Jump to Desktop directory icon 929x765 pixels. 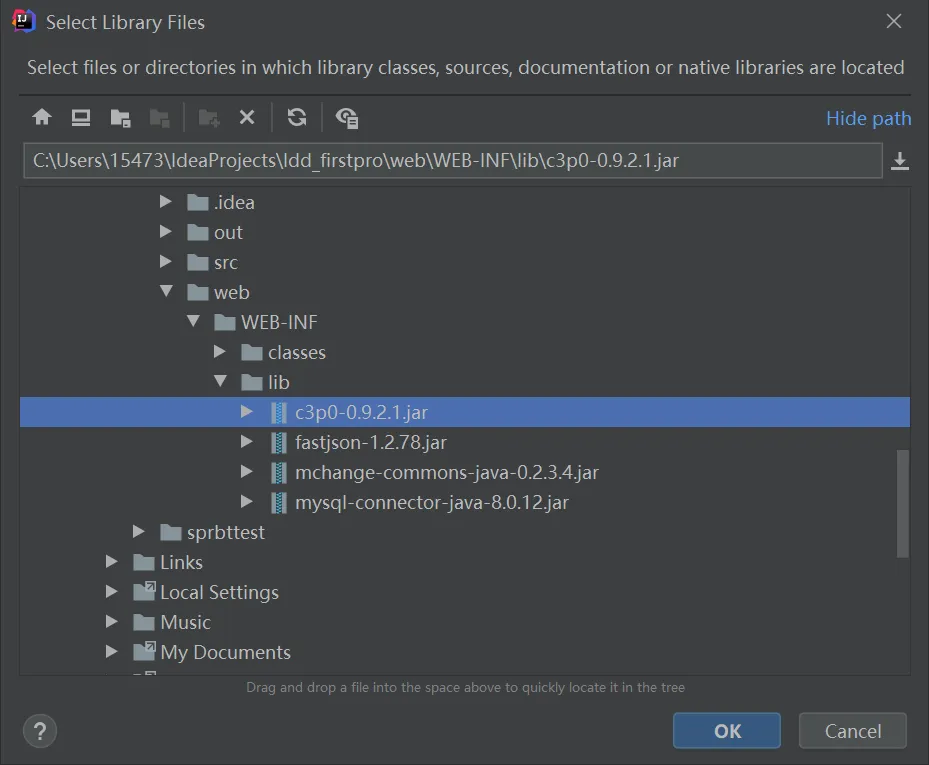(x=81, y=117)
